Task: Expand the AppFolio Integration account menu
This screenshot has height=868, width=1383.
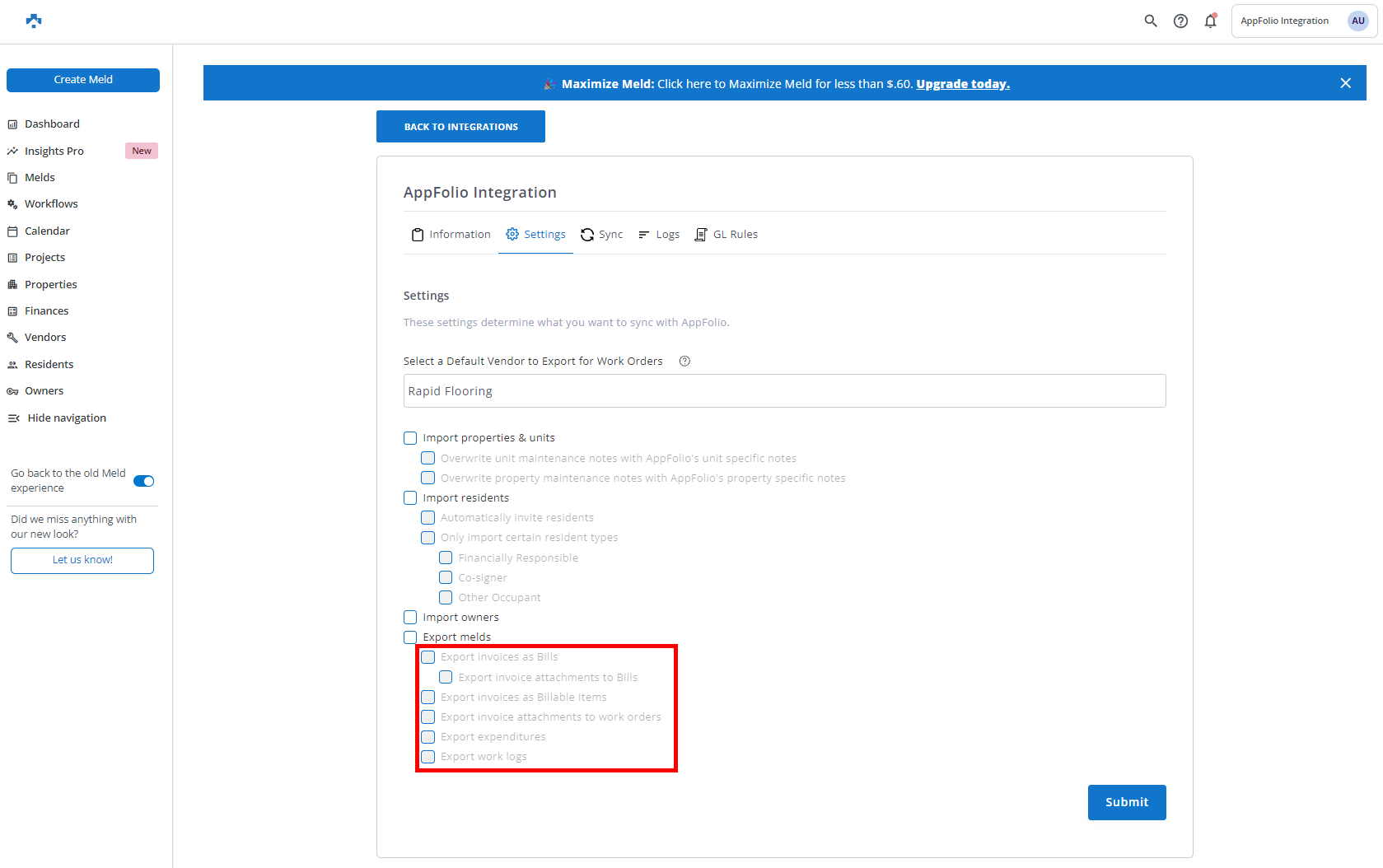Action: pos(1303,21)
